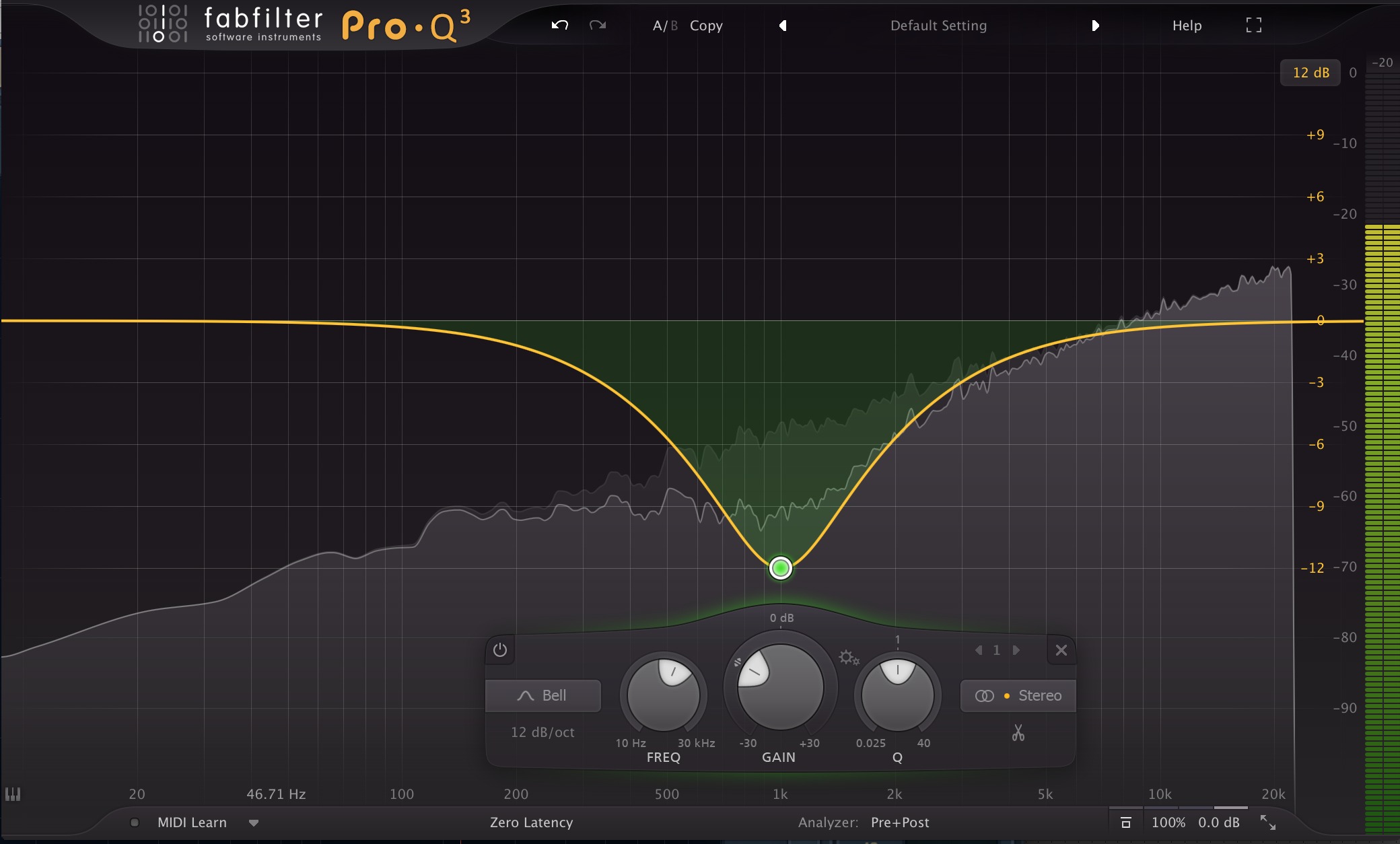Click the 100% gain scale value
Viewport: 1400px width, 844px height.
tap(1168, 822)
